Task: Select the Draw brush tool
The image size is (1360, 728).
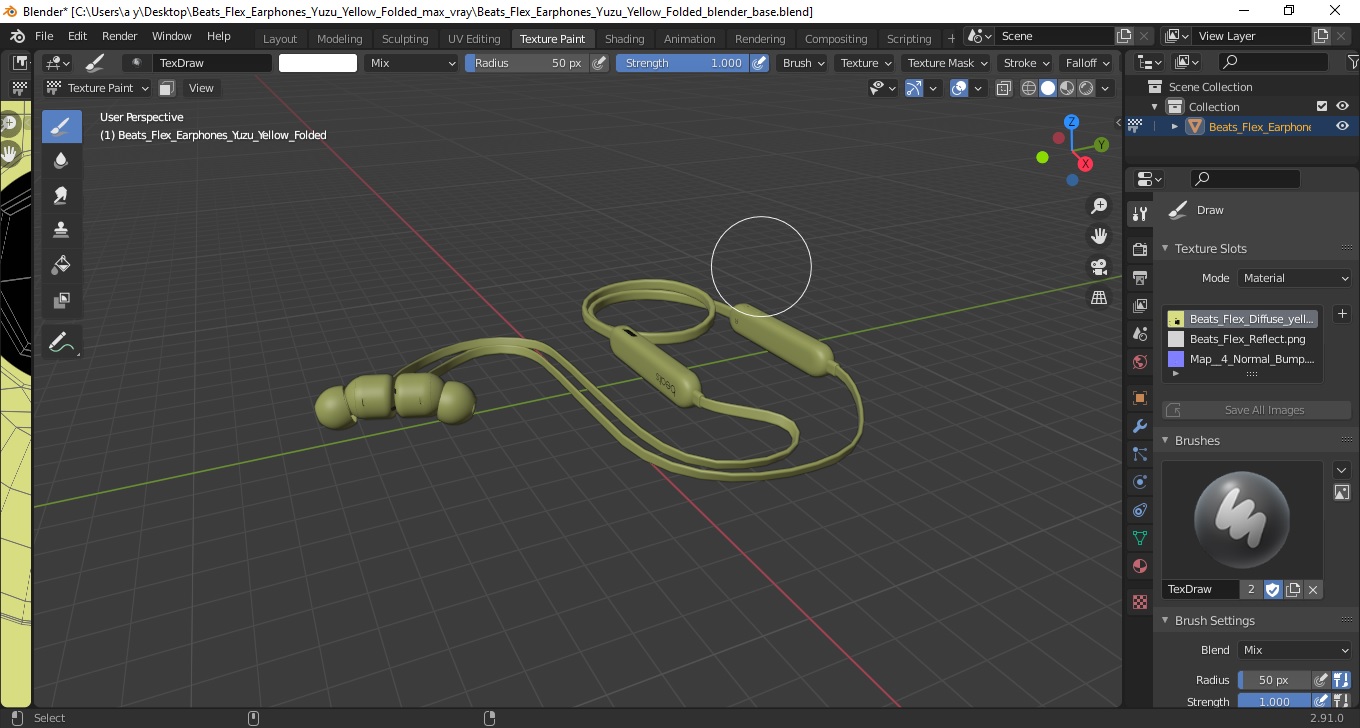Action: click(x=61, y=126)
